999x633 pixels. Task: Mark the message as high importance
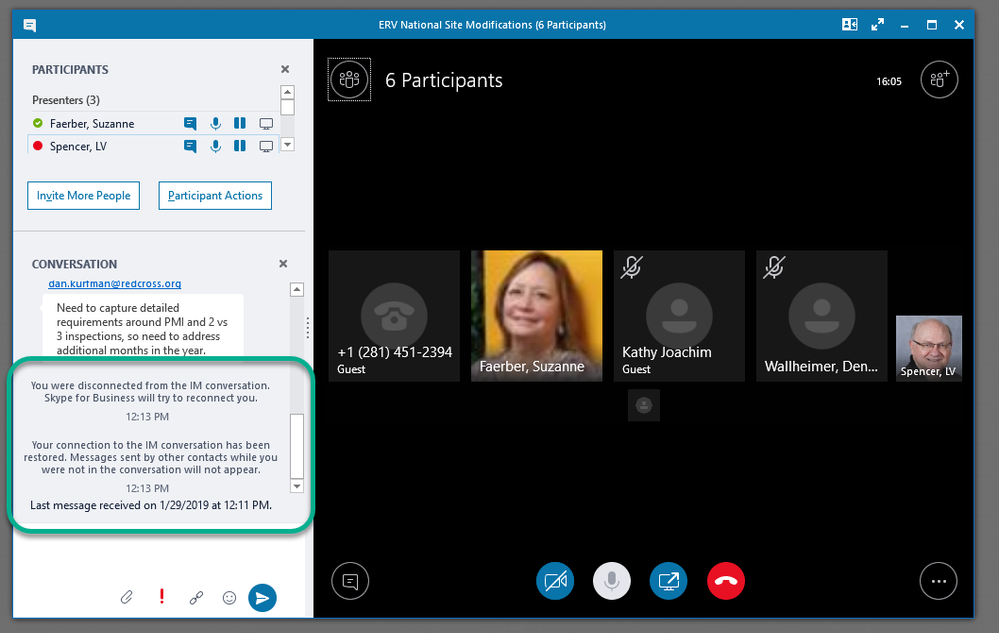tap(162, 597)
